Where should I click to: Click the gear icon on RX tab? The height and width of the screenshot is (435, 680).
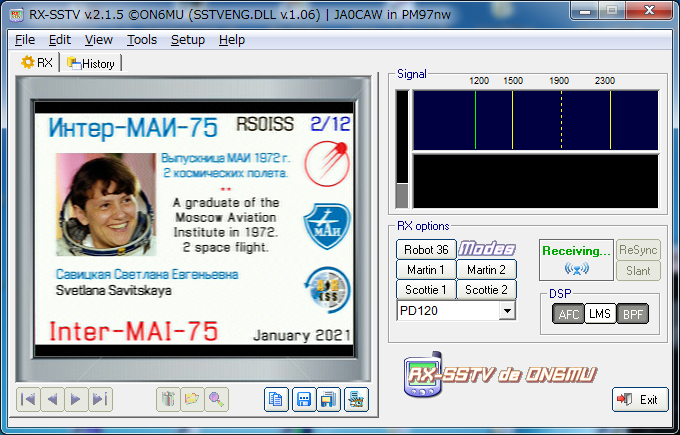(x=27, y=62)
